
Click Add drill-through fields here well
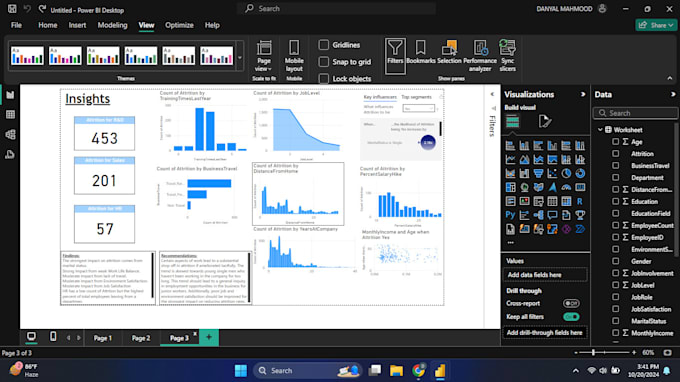[x=545, y=333]
